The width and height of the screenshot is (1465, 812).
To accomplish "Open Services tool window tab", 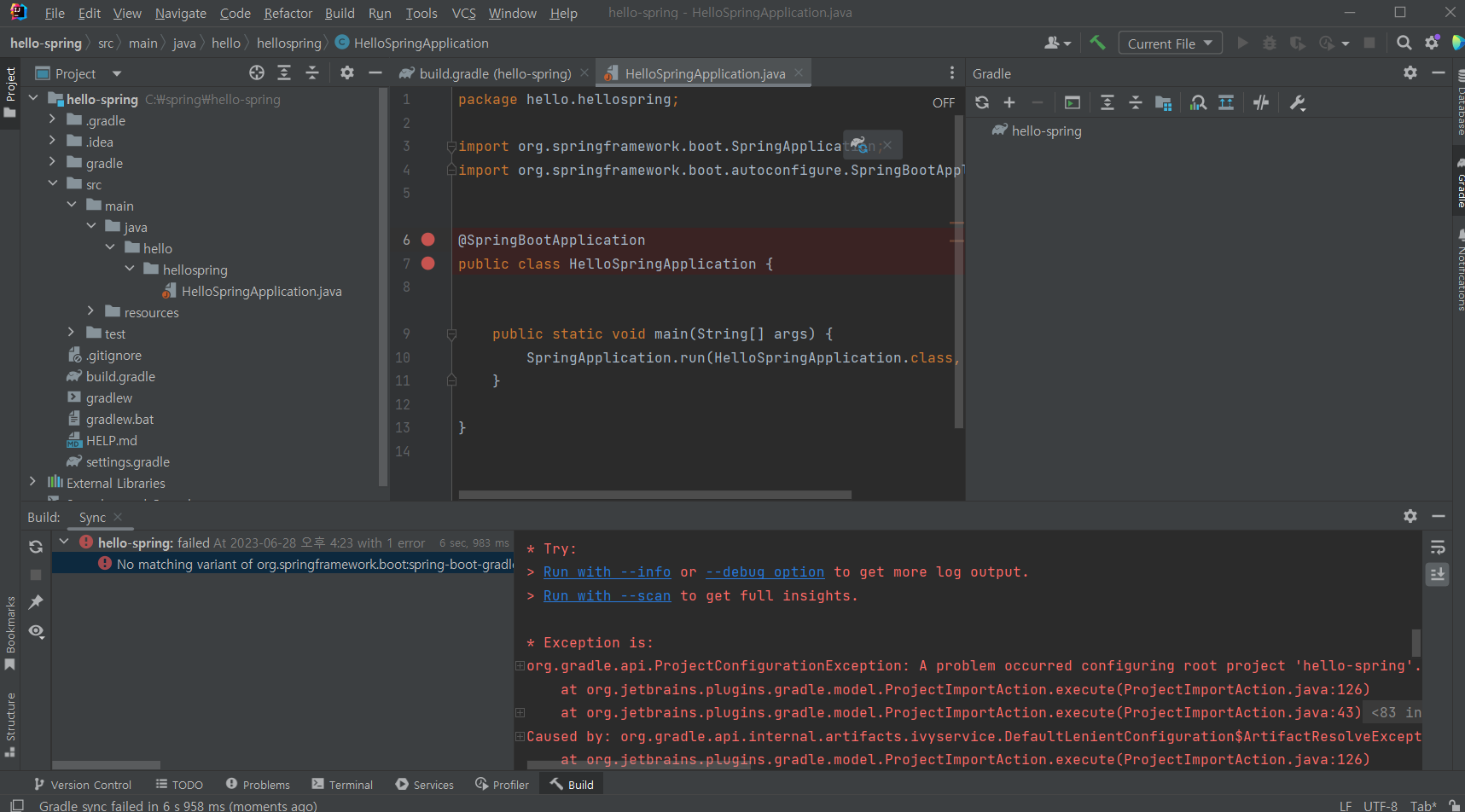I will 425,785.
